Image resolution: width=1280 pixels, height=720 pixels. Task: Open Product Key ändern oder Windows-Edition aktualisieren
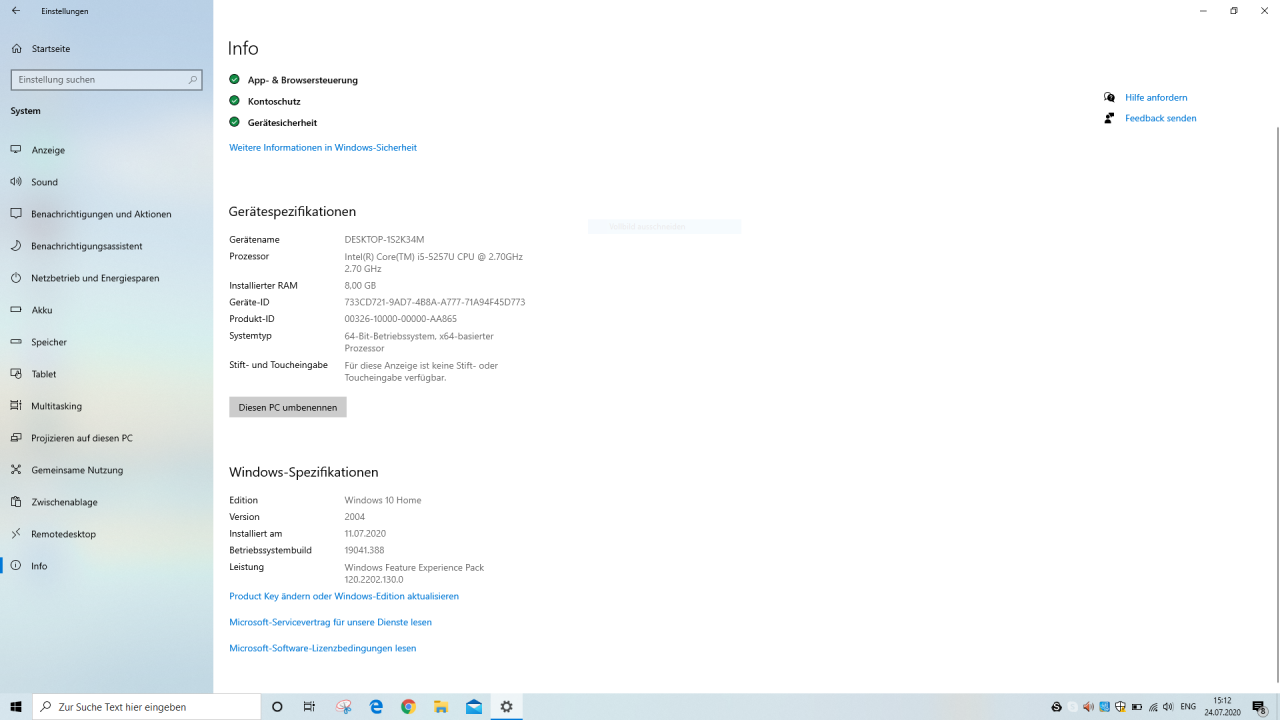(x=344, y=596)
